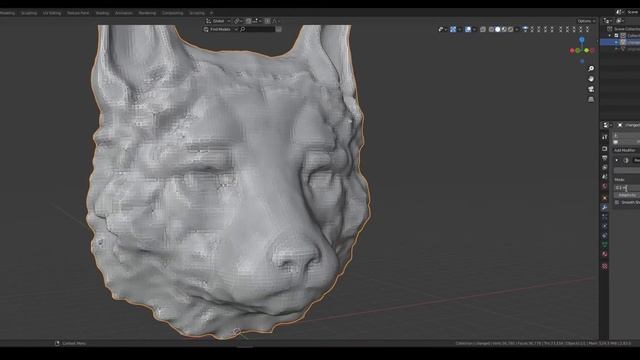Open the World properties tab
The width and height of the screenshot is (640, 360).
[605, 185]
